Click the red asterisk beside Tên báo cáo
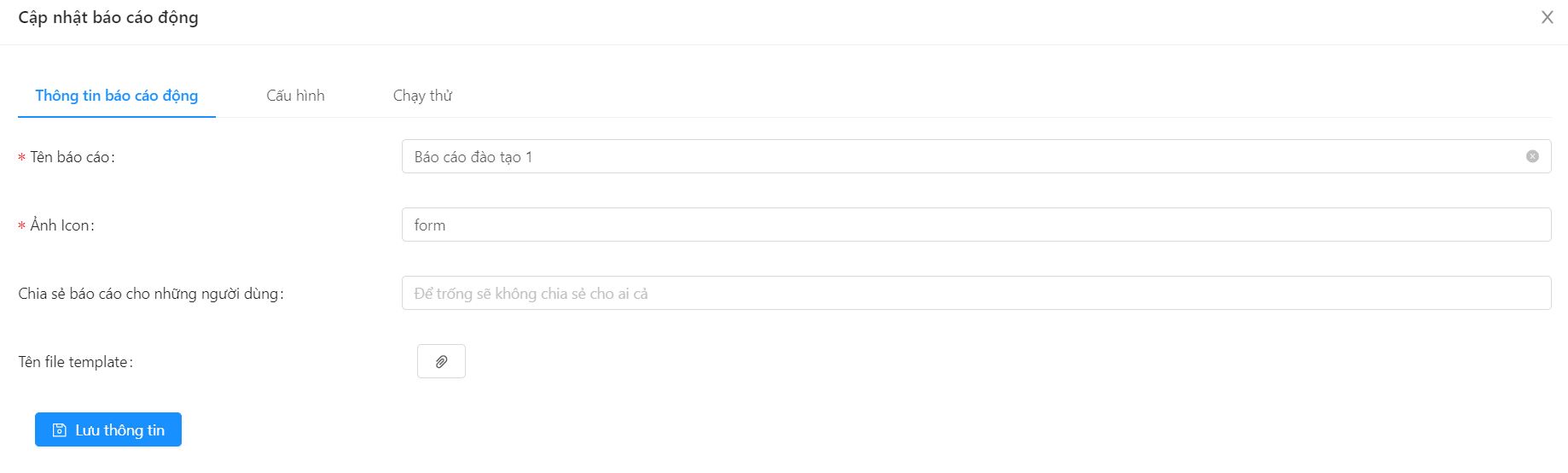The height and width of the screenshot is (473, 1568). (21, 158)
